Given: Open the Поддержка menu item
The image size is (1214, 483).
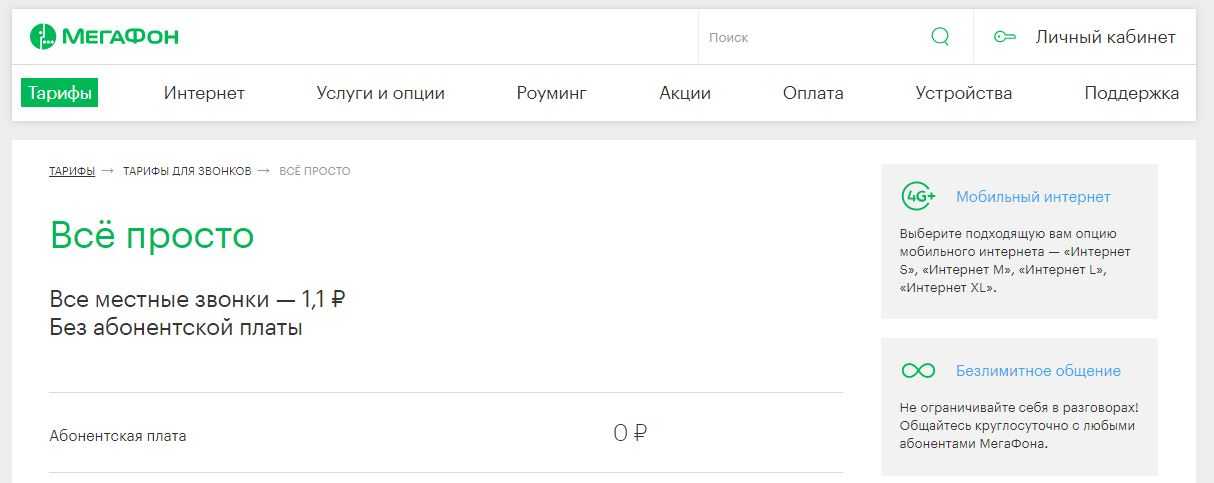Looking at the screenshot, I should tap(1131, 93).
